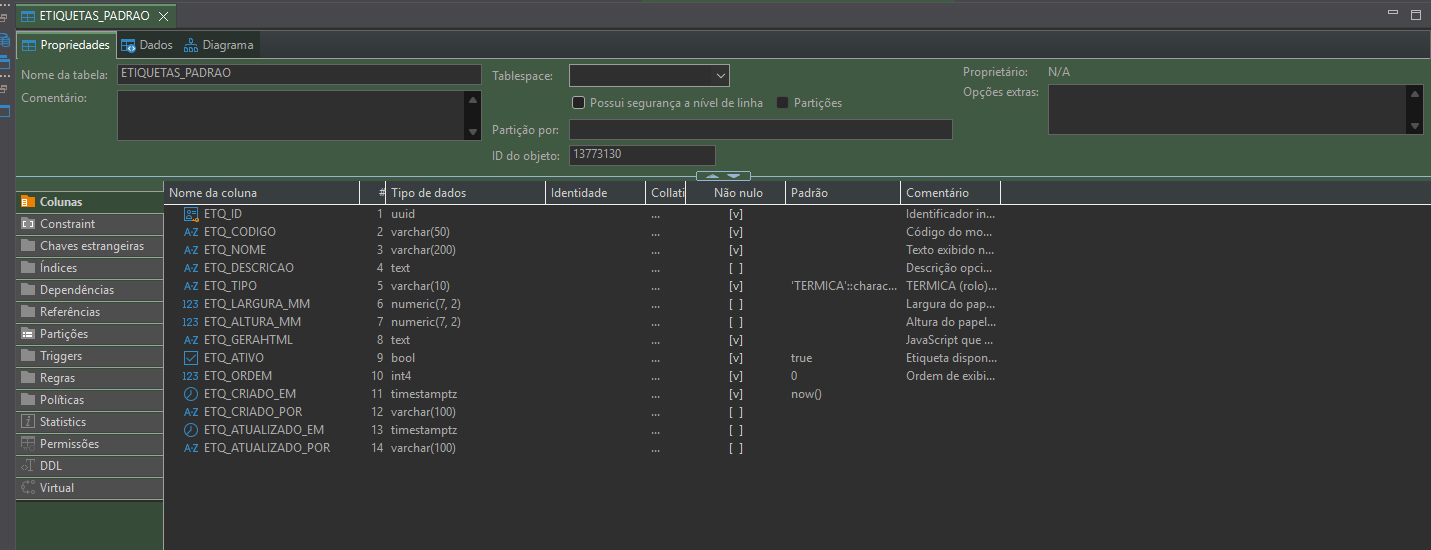
Task: Click the ETQ_DESCRICAO text type icon
Action: pos(191,268)
